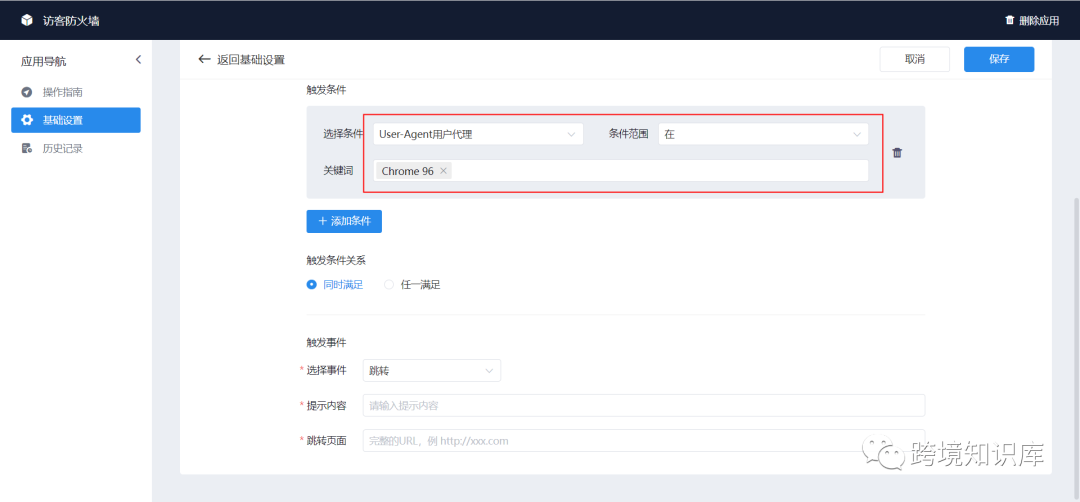Image resolution: width=1080 pixels, height=502 pixels.
Task: Click the back arrow next to 返回基础设置
Action: pyautogui.click(x=204, y=59)
